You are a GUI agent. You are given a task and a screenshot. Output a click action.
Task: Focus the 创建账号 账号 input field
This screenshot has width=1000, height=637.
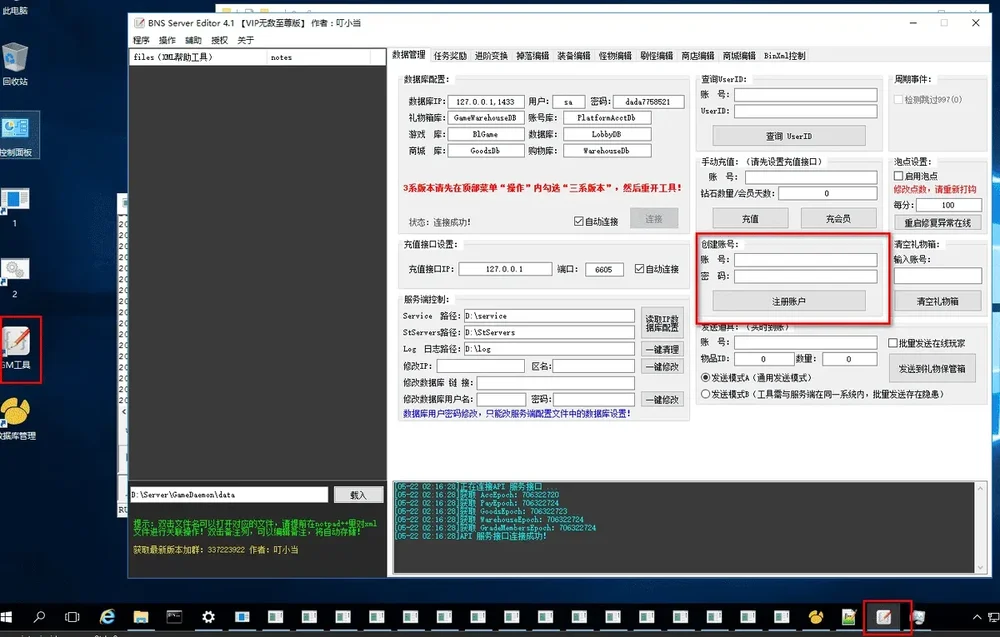(x=805, y=260)
